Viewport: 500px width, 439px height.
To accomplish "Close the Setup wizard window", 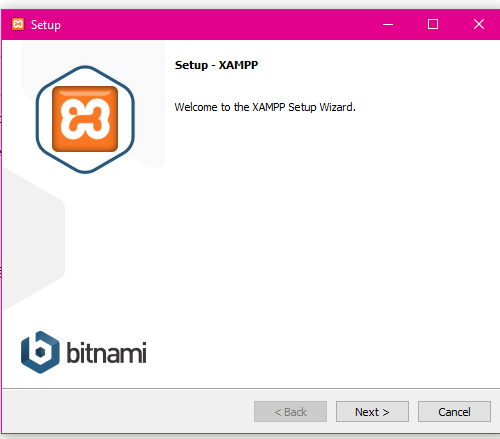I will (479, 24).
